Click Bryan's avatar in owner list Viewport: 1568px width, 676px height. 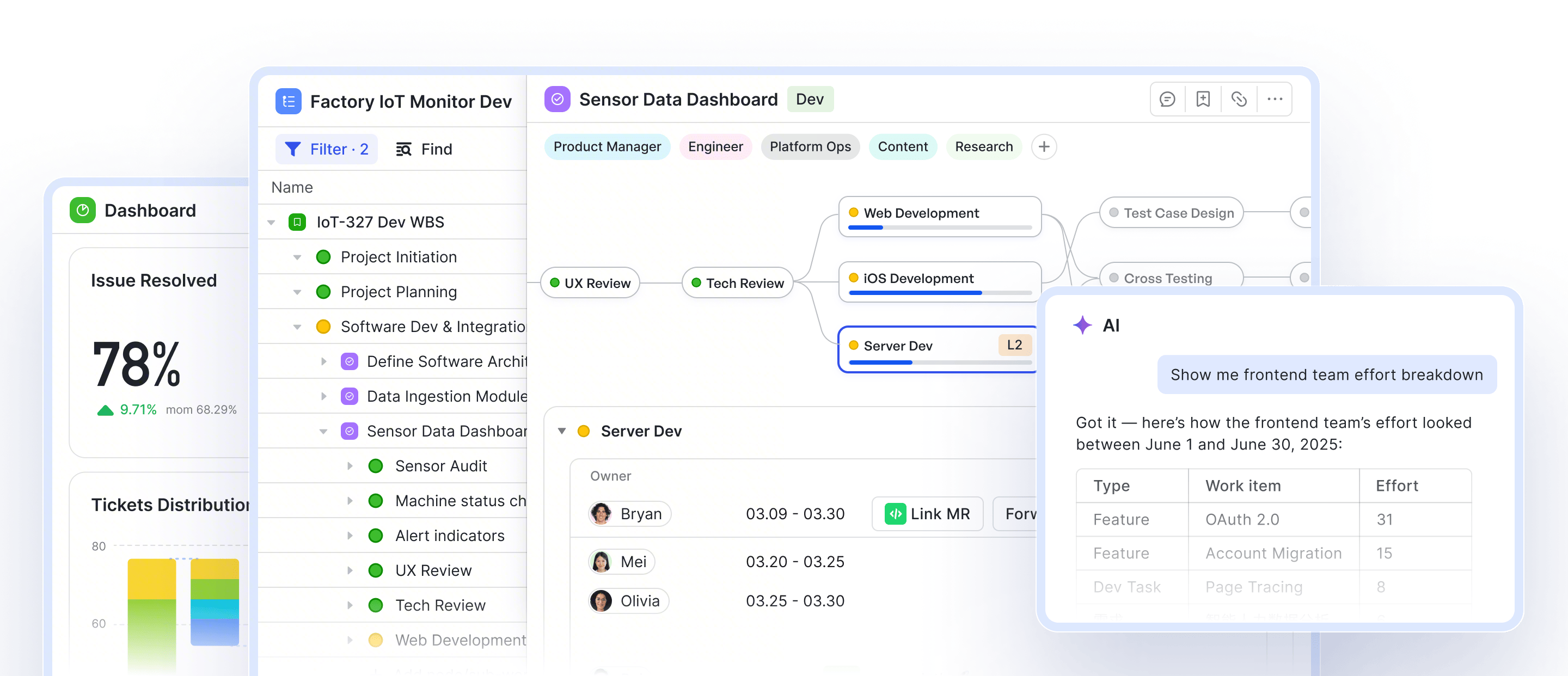point(601,514)
